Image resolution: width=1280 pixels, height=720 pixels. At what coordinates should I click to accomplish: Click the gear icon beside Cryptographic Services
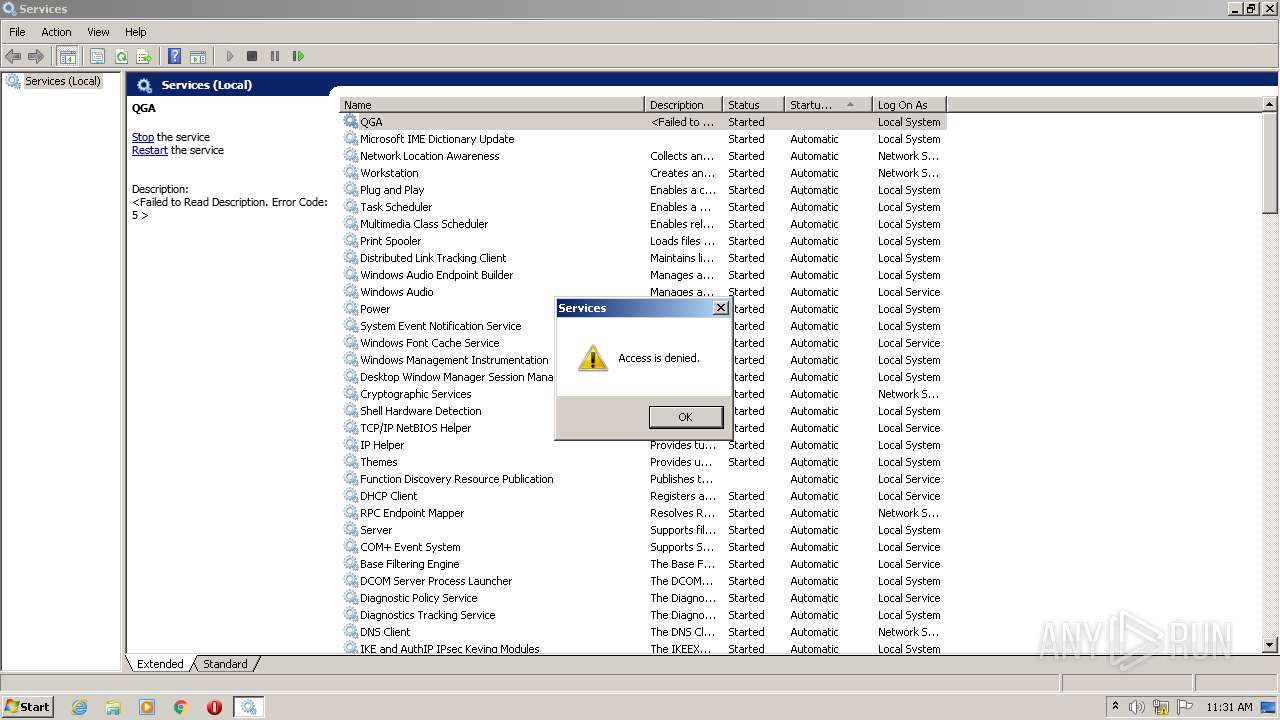(351, 394)
